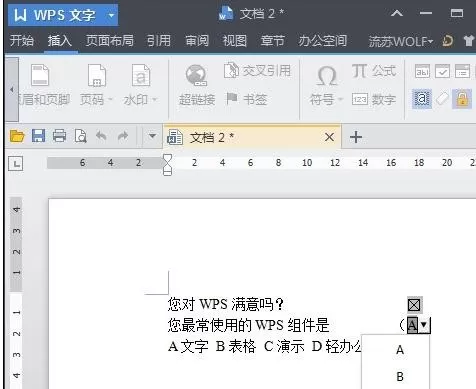
Task: Open the 视图 tab
Action: (235, 41)
